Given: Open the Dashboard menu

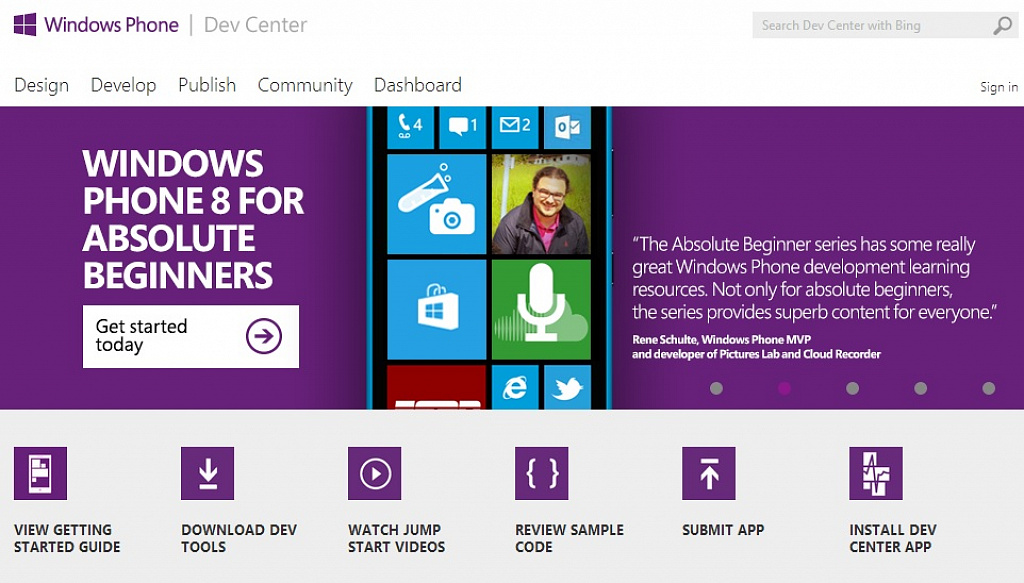Looking at the screenshot, I should pyautogui.click(x=418, y=86).
